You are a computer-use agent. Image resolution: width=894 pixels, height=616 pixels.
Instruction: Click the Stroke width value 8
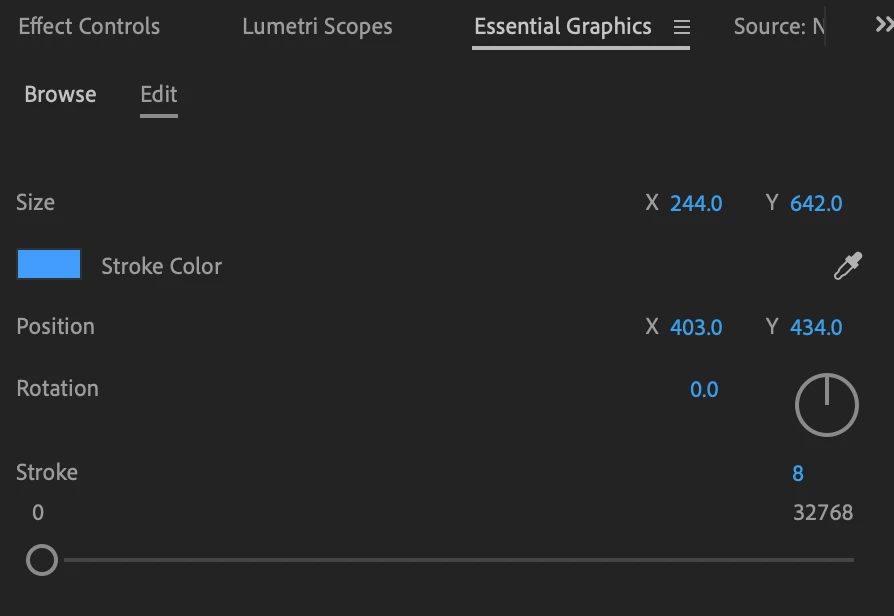(798, 473)
